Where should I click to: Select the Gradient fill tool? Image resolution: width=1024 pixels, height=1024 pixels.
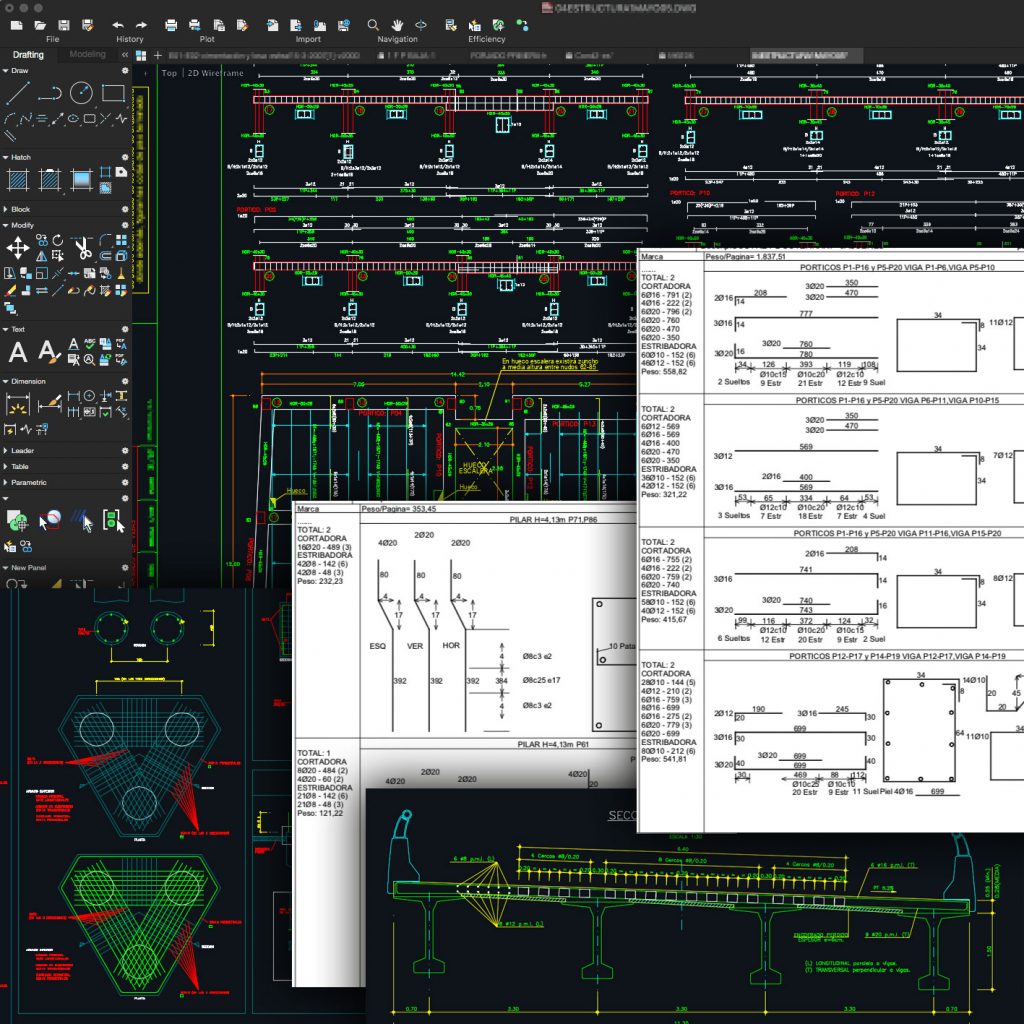[x=81, y=180]
